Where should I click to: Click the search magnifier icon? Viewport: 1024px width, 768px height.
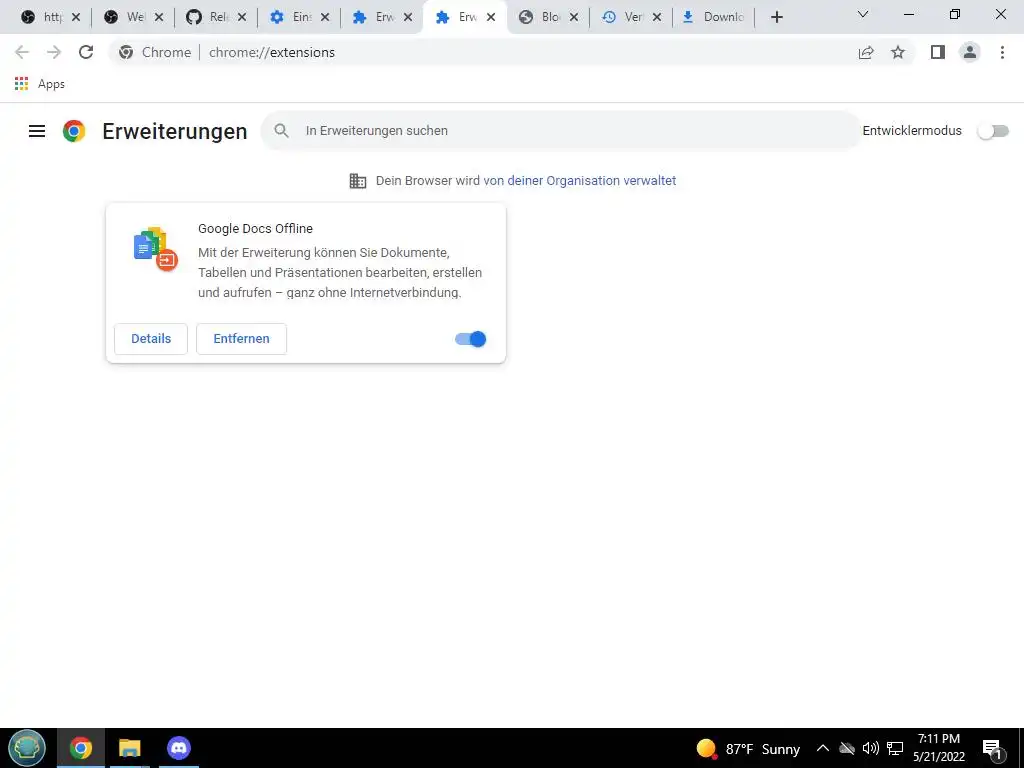click(x=281, y=131)
